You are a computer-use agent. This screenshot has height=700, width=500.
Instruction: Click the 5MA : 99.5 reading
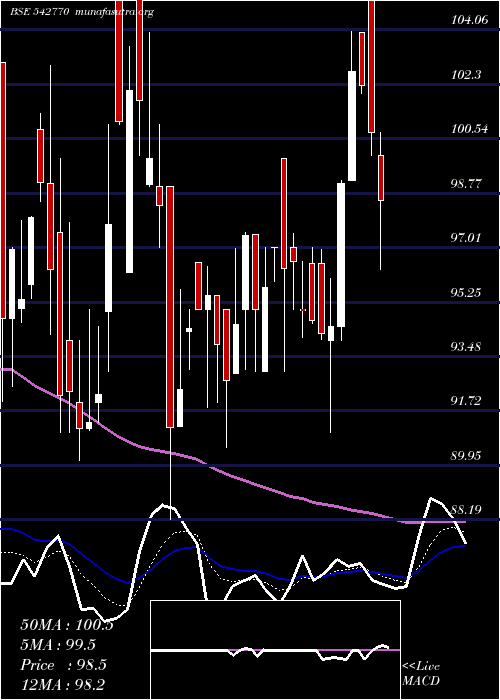pyautogui.click(x=58, y=645)
